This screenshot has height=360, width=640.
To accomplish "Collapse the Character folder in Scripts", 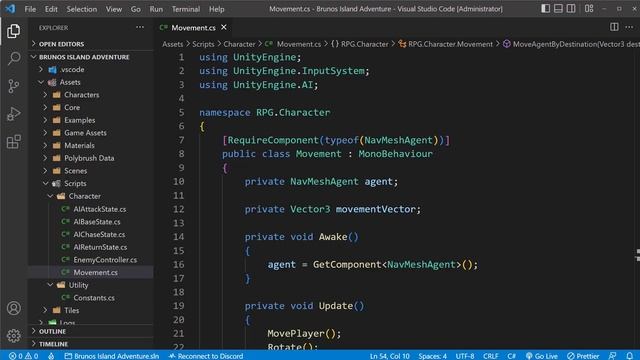I will [91, 196].
